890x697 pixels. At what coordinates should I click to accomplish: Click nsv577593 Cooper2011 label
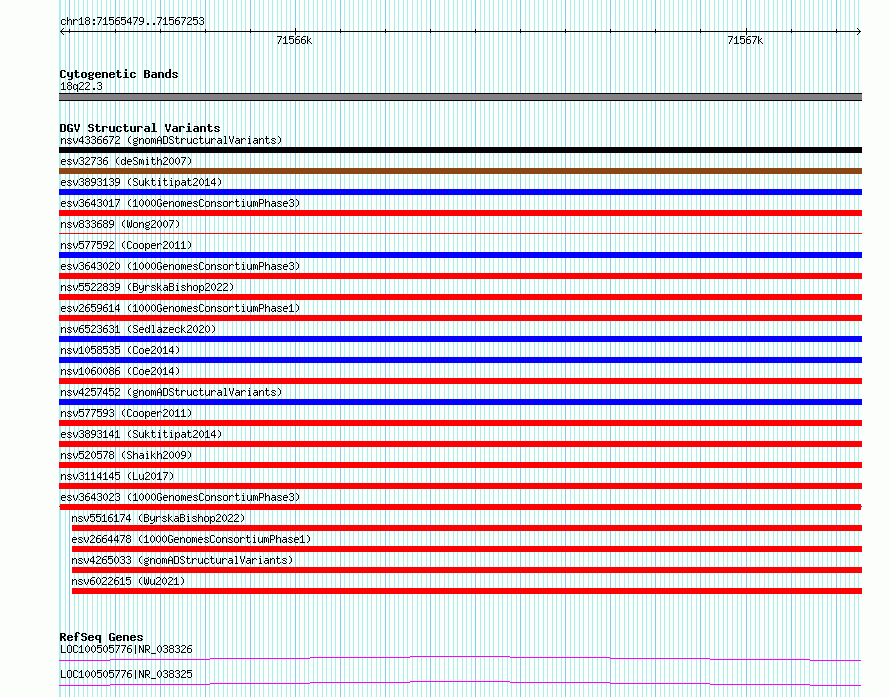[126, 413]
